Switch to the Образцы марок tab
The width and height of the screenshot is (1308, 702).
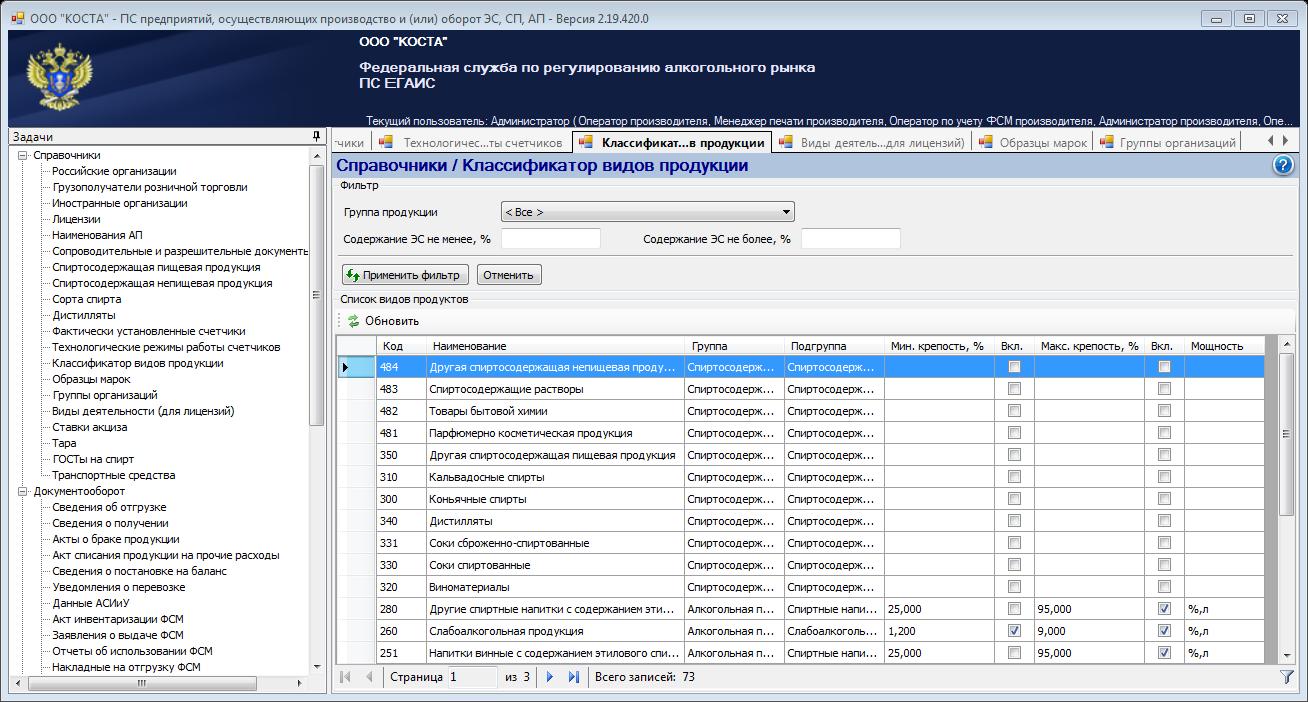tap(1042, 143)
